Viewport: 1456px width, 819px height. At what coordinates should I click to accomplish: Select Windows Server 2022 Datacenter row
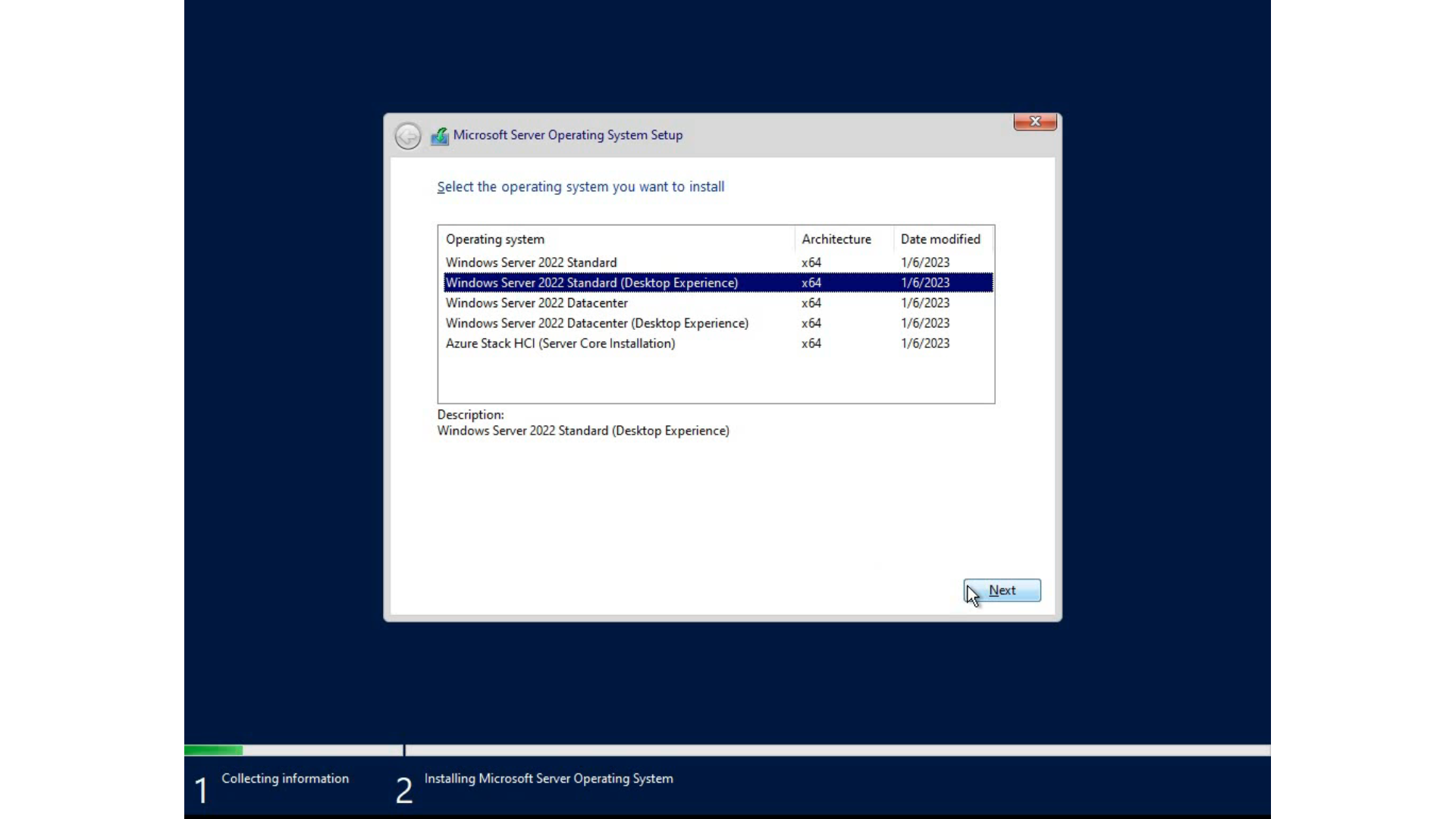tap(718, 303)
